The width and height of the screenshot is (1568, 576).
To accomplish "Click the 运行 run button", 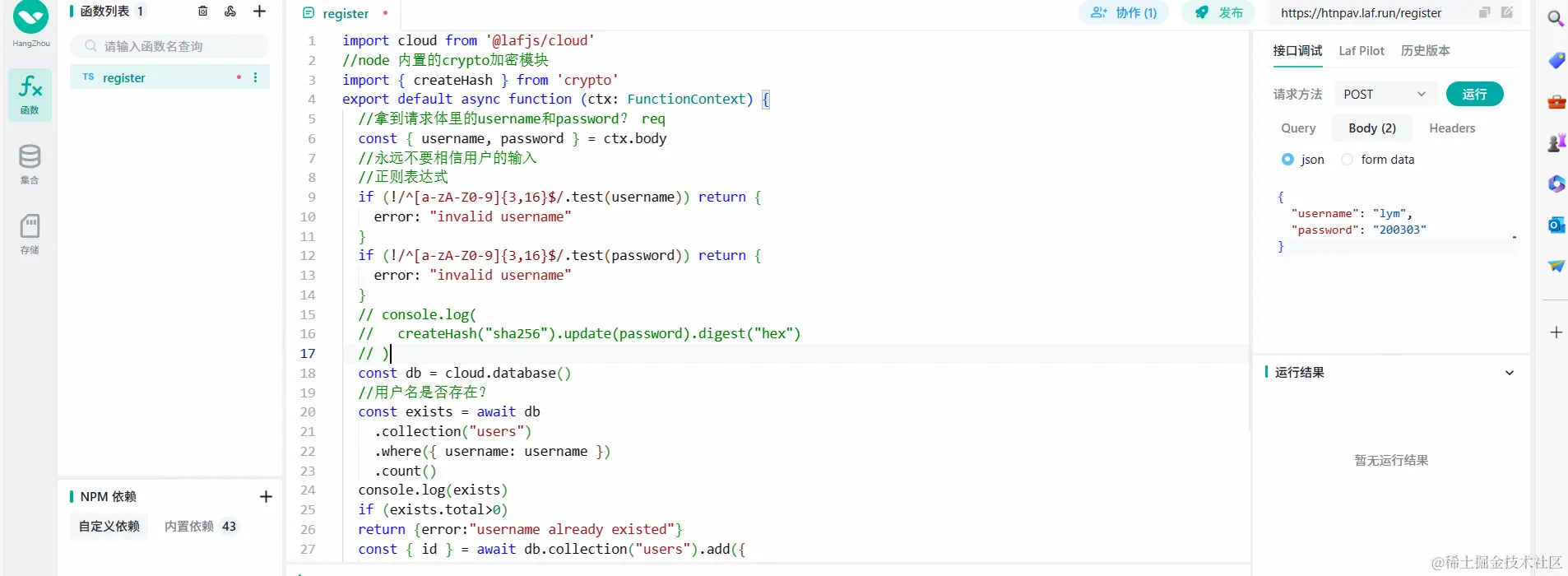I will click(x=1474, y=95).
